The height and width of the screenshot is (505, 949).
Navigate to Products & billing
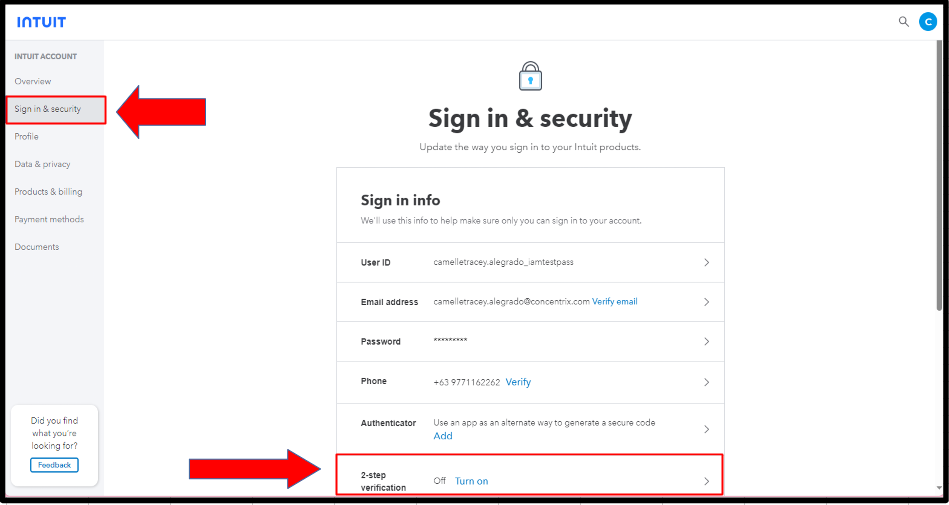click(49, 192)
